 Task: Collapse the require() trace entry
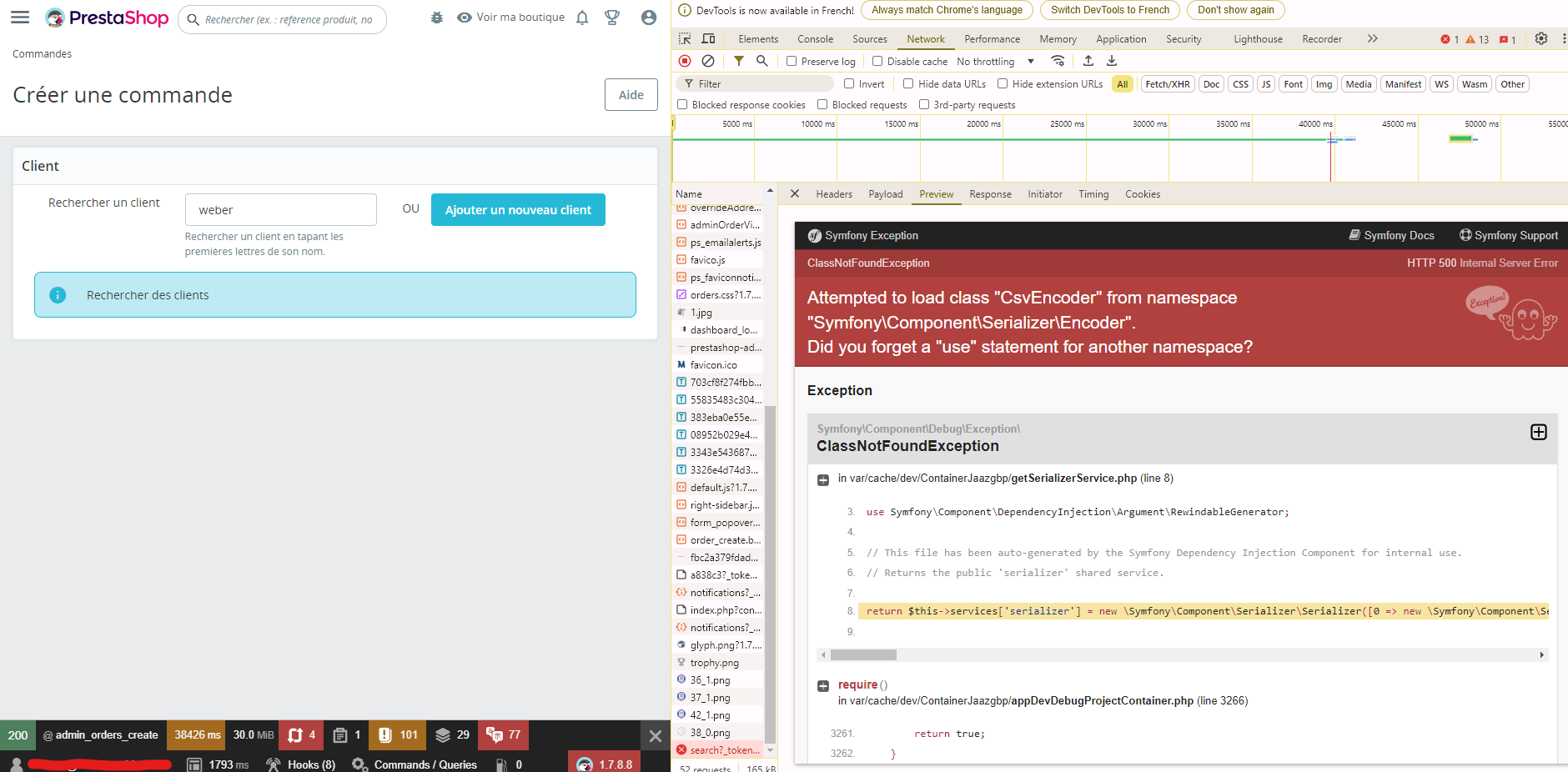coord(823,685)
